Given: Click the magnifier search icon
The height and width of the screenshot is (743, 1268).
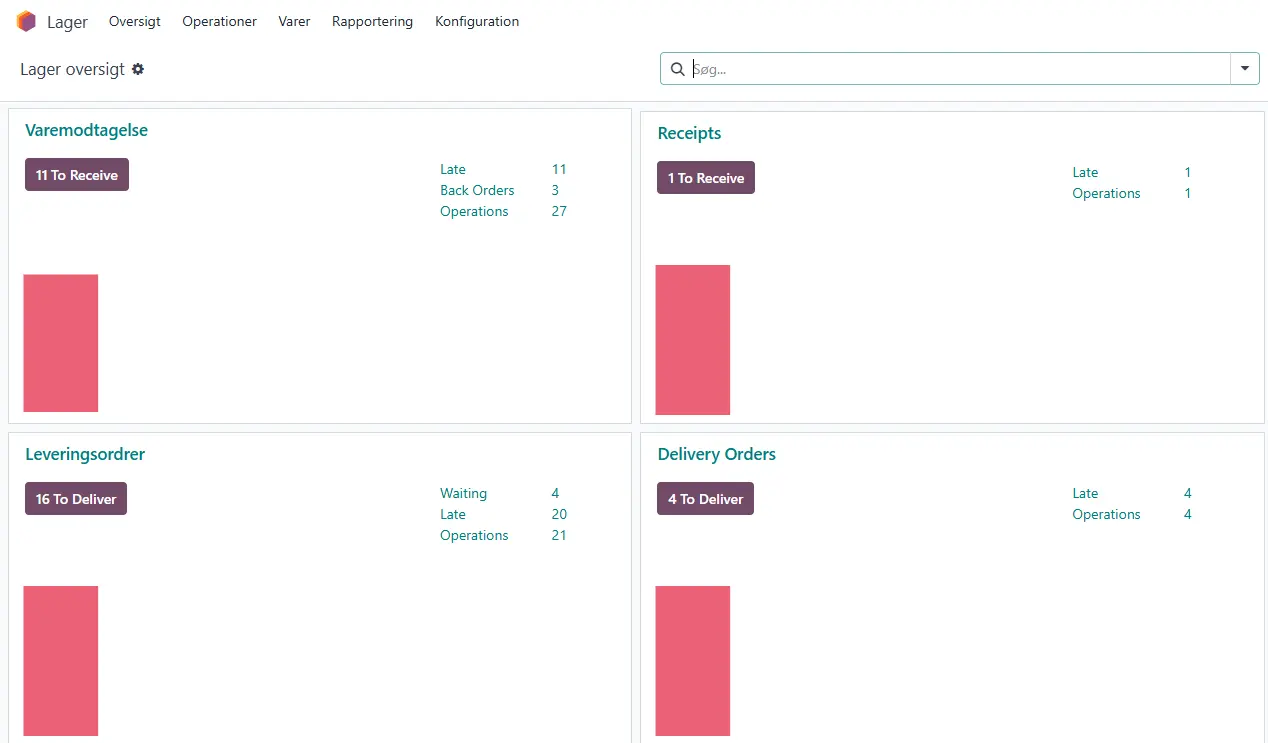Looking at the screenshot, I should click(677, 69).
